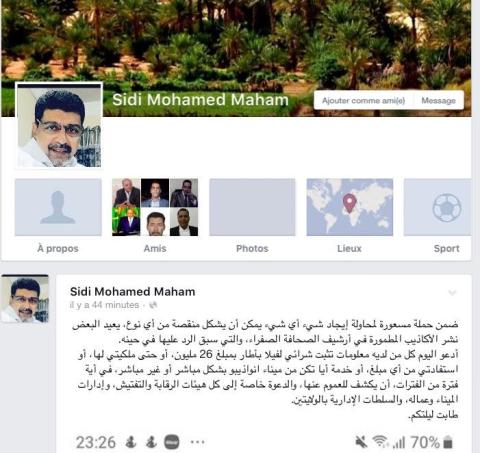Image resolution: width=480 pixels, height=453 pixels.
Task: Open the À propos silhouette icon tile
Action: 58,207
